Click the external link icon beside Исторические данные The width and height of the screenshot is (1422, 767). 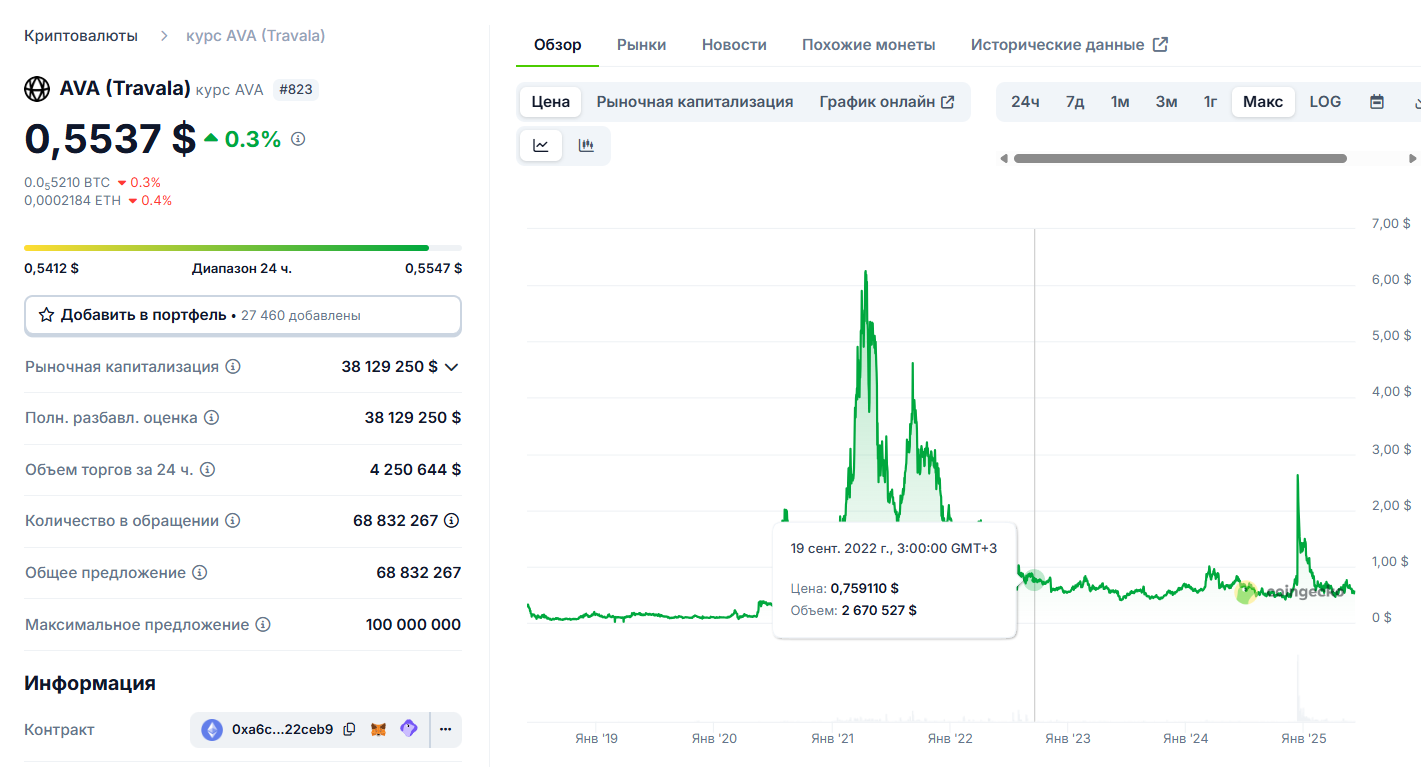point(1160,45)
